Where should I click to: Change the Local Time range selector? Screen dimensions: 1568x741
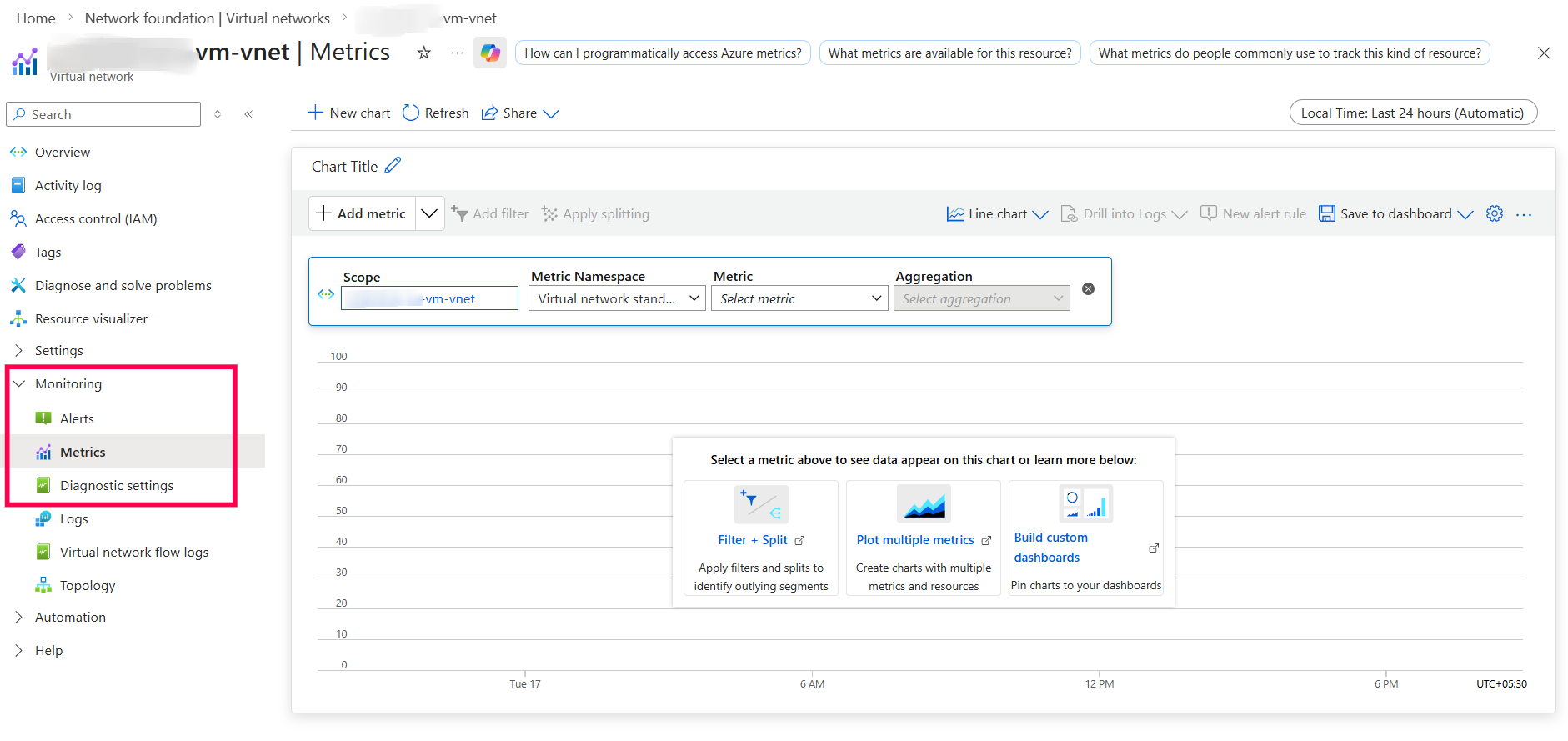[x=1412, y=113]
